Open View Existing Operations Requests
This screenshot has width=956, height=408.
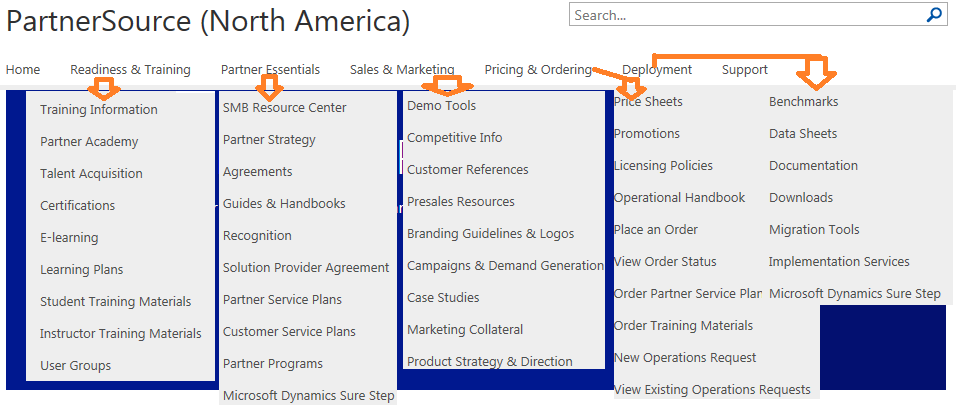[x=712, y=389]
